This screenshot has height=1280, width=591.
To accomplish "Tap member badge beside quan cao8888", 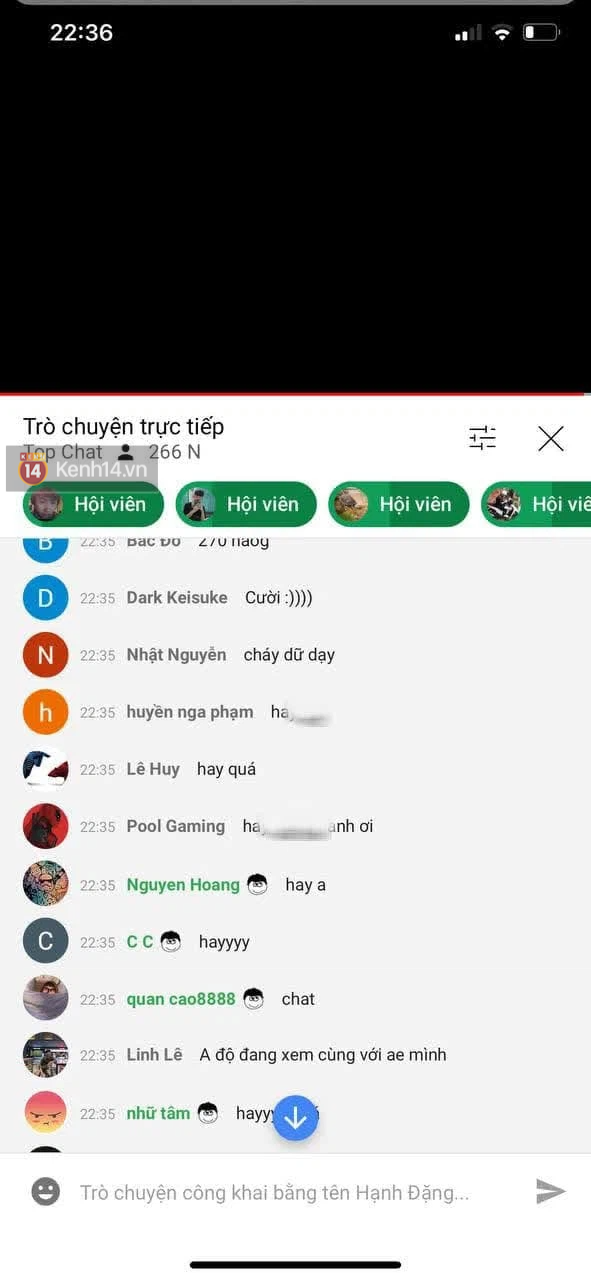I will tap(253, 998).
